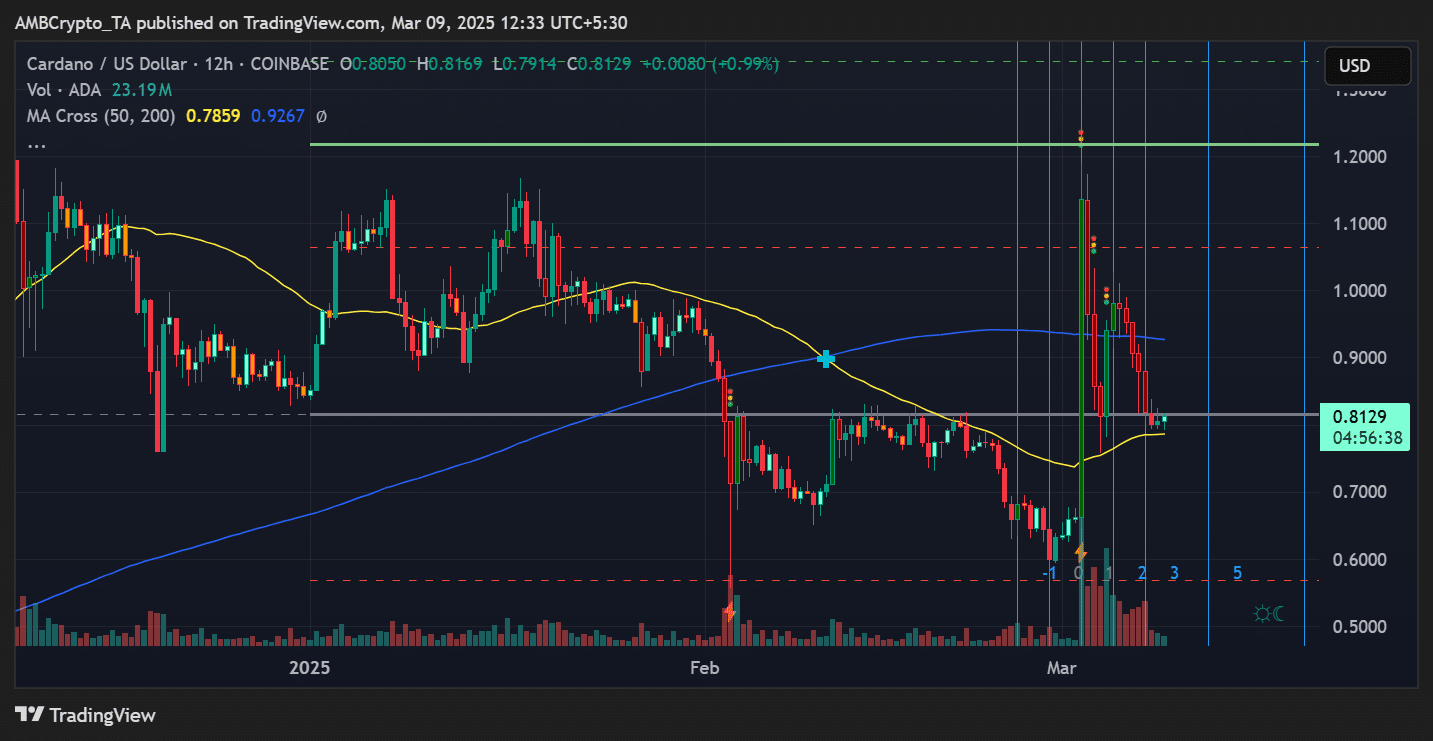Click the blue 3 cycle number

[1174, 573]
